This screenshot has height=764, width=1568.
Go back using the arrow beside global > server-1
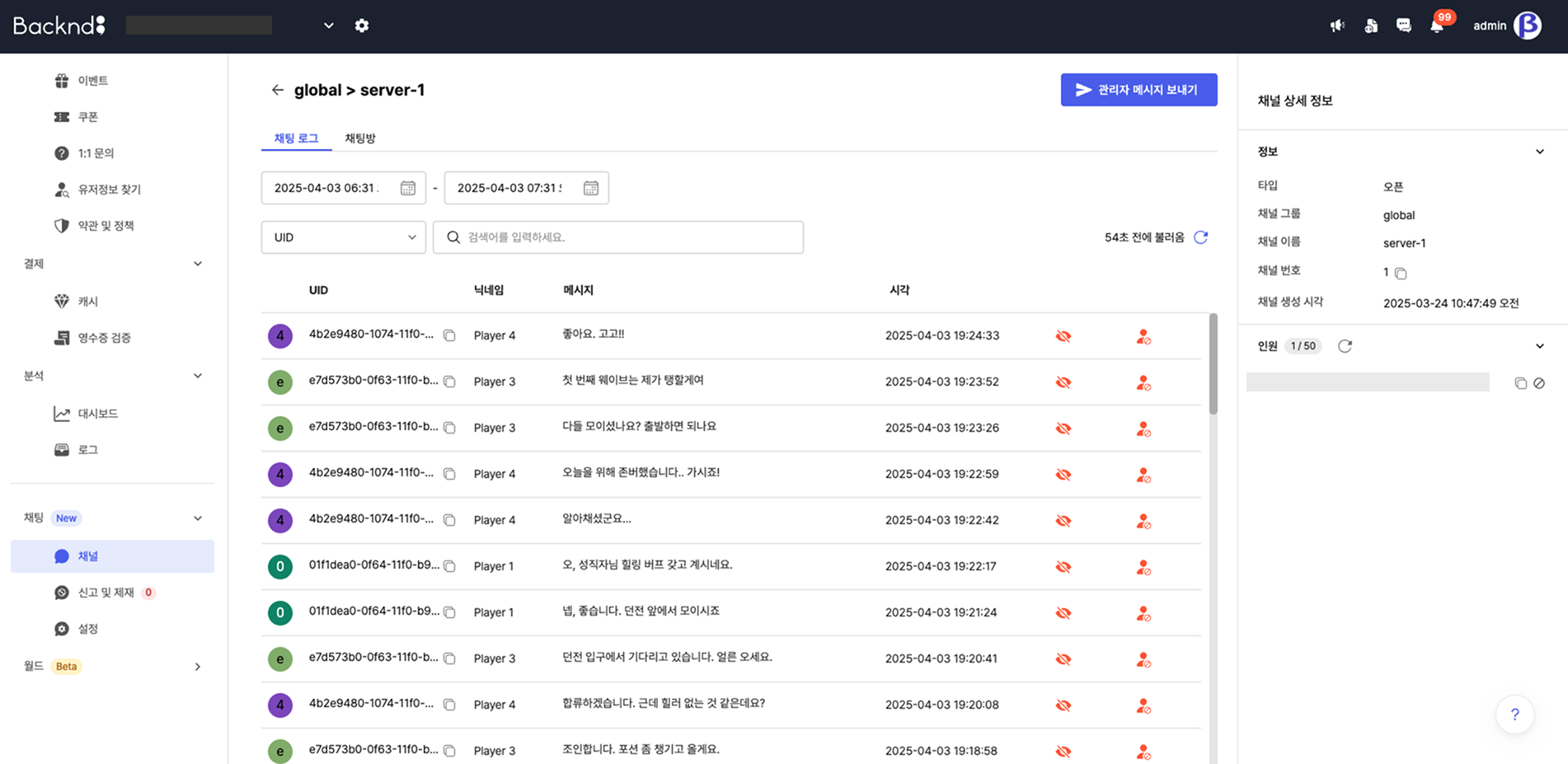point(277,90)
